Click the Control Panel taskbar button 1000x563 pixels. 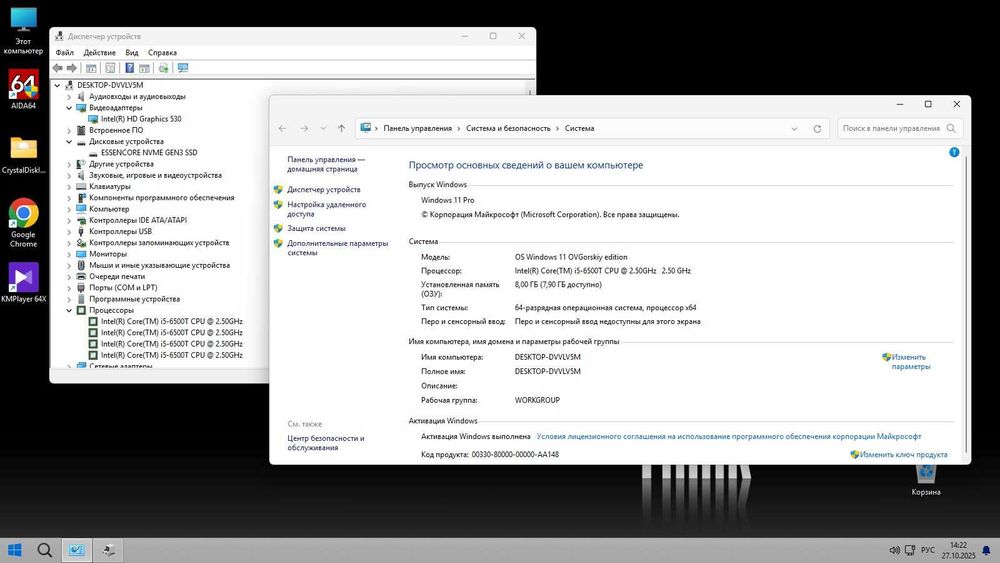click(77, 550)
